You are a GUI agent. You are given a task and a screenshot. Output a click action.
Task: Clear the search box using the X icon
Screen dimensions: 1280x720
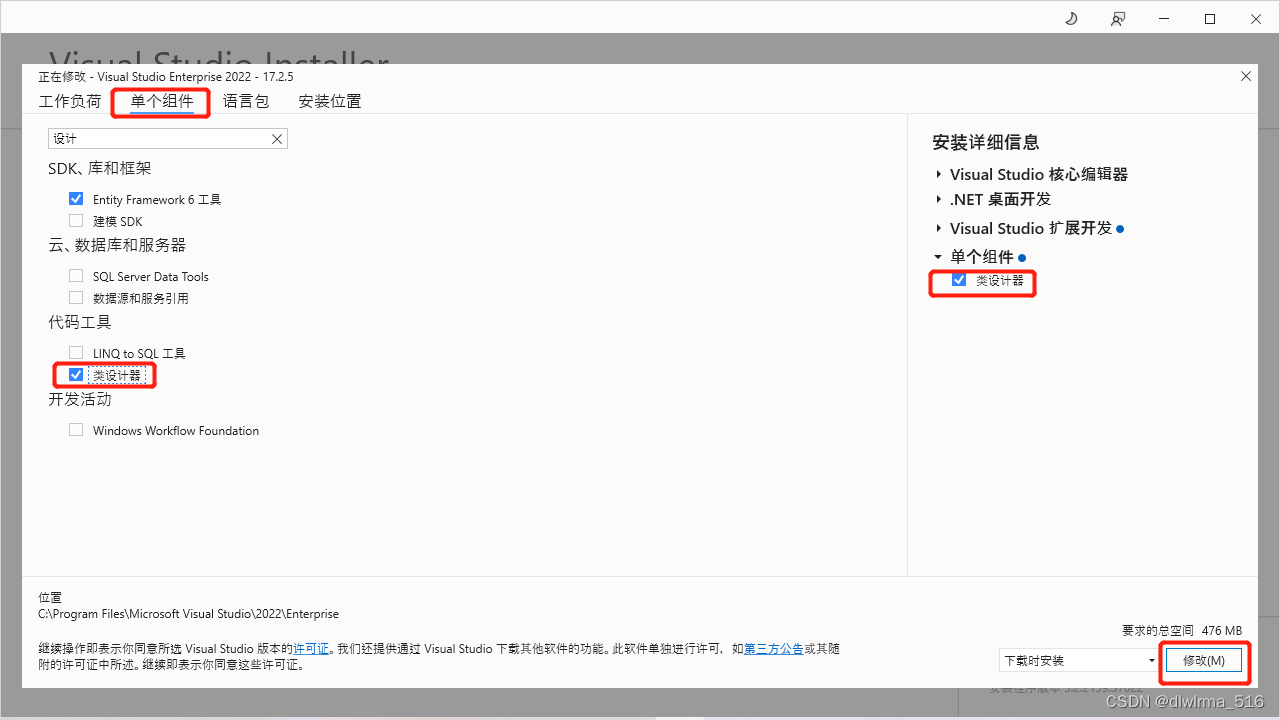click(x=277, y=138)
